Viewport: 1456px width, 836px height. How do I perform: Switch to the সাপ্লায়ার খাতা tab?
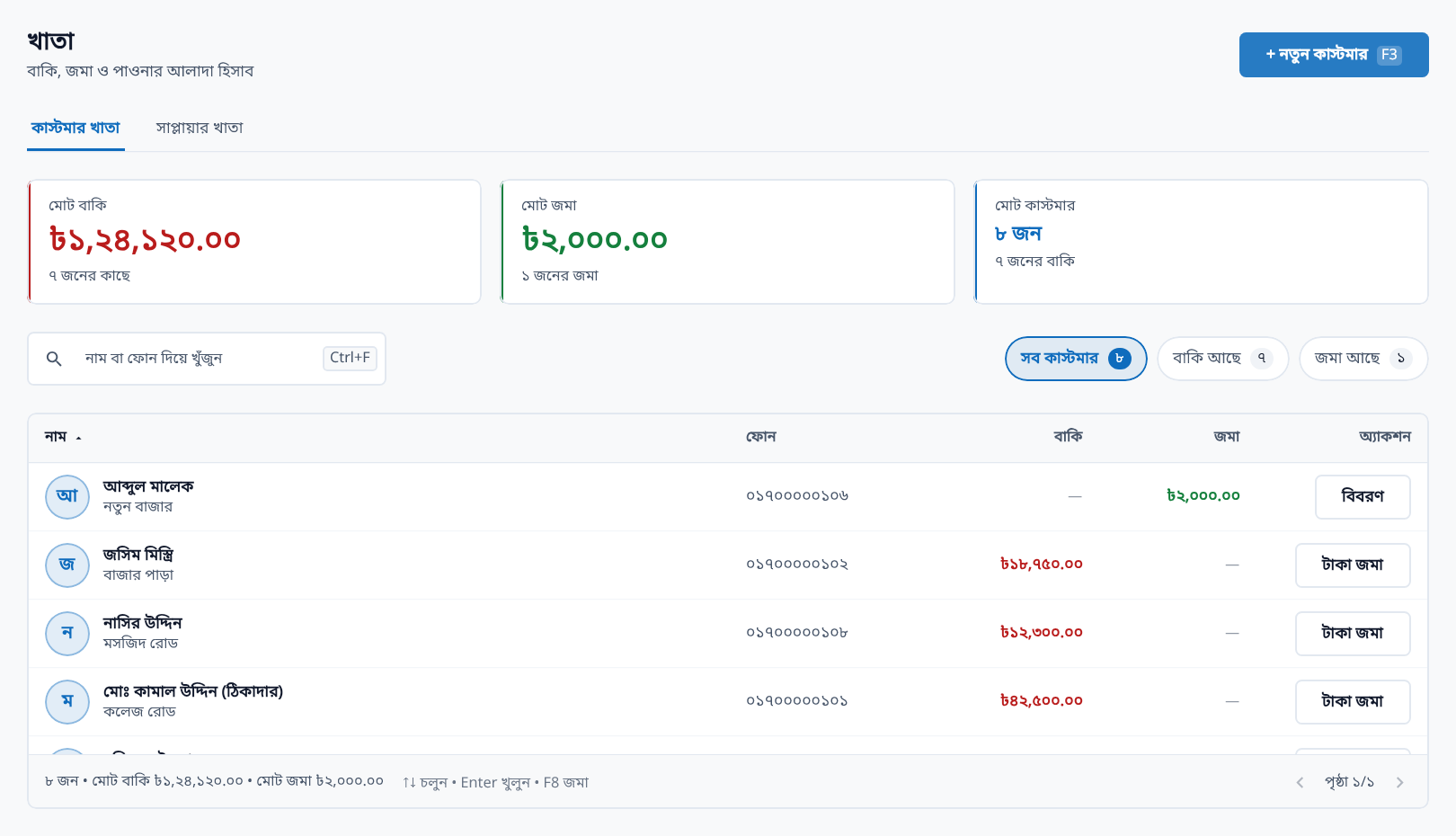[200, 128]
